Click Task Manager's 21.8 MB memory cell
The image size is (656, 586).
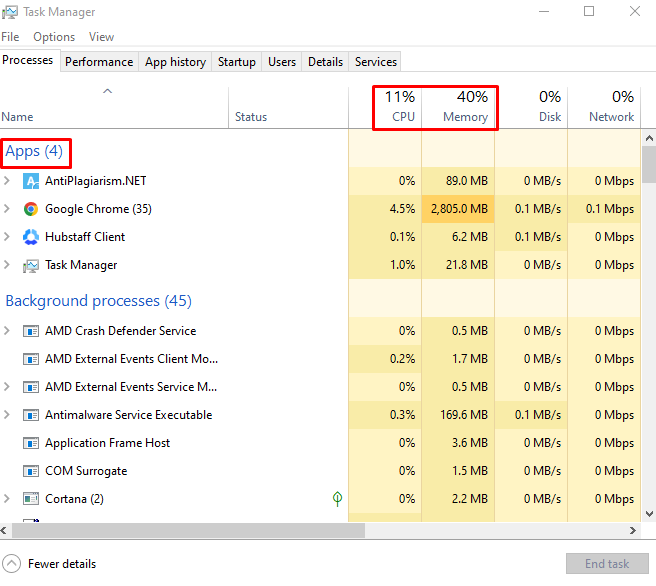pos(458,265)
